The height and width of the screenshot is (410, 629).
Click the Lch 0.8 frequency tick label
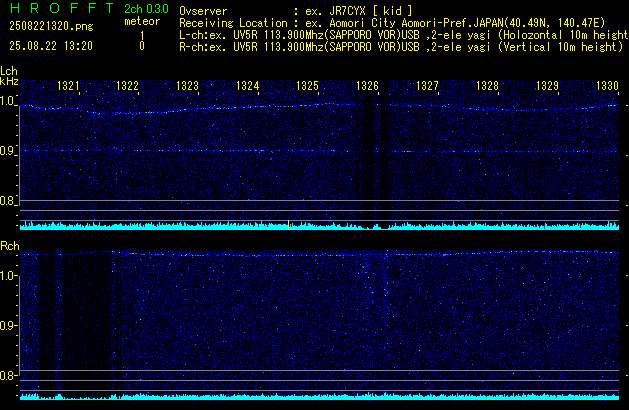(x=8, y=201)
